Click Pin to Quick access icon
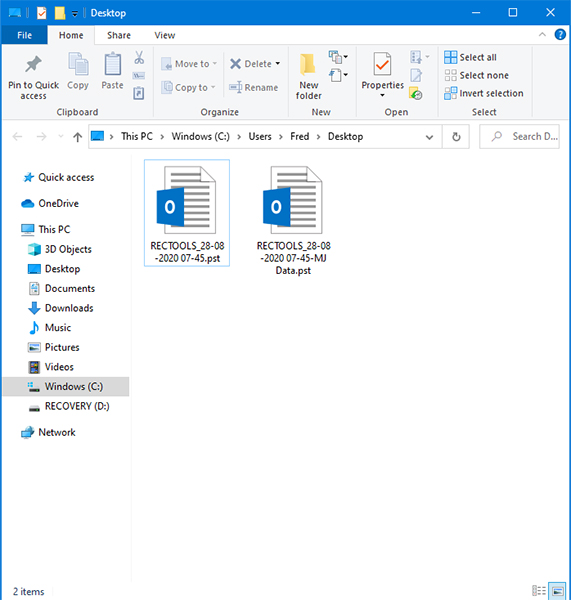The height and width of the screenshot is (600, 571). 33,64
